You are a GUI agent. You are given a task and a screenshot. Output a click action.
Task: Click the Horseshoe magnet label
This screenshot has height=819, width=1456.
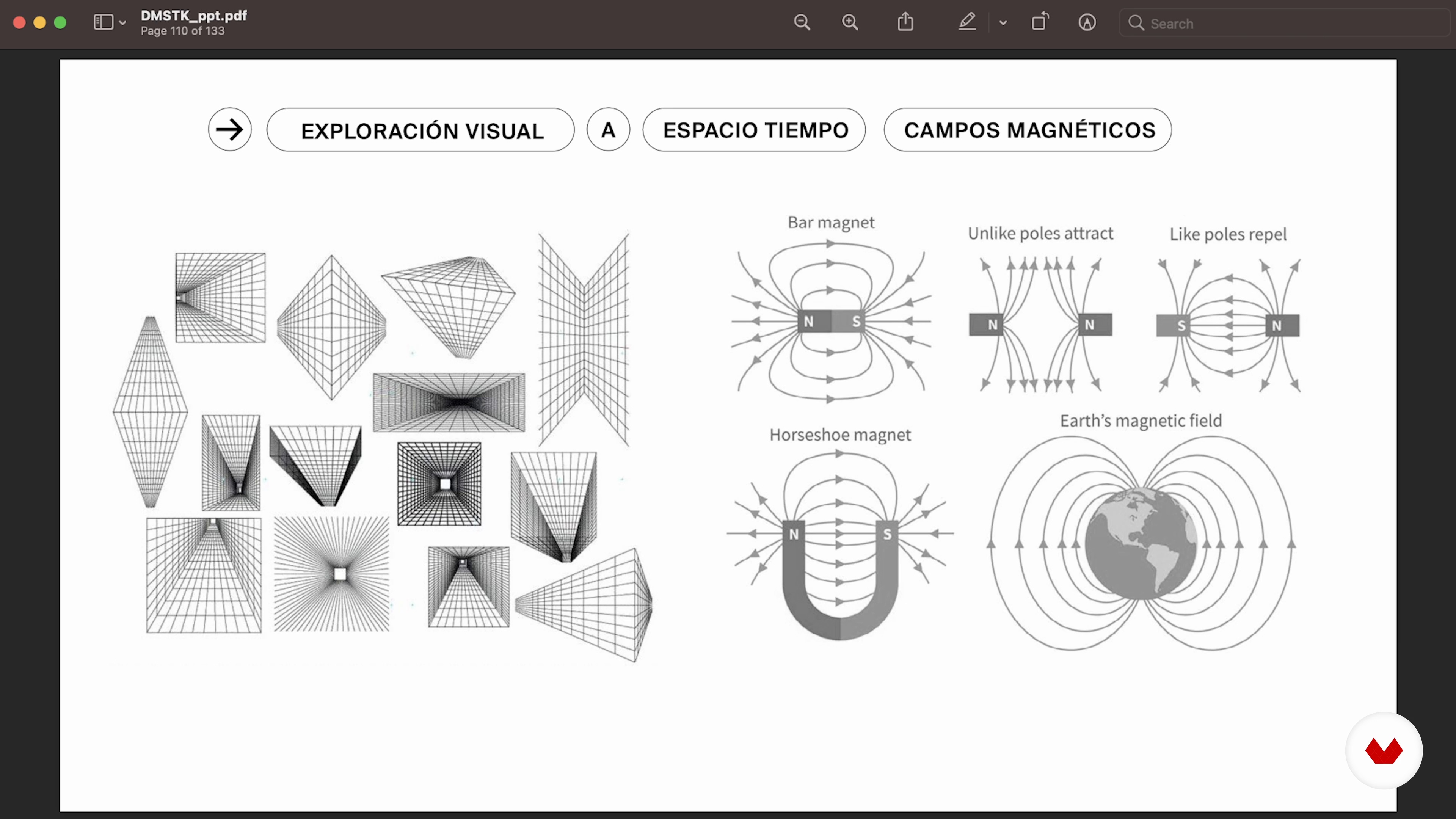click(840, 435)
